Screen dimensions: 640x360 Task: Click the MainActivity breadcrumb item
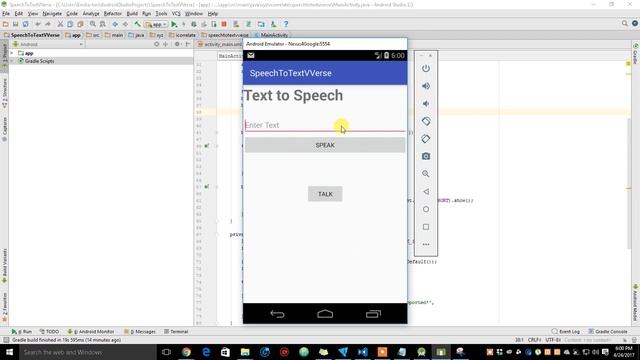pyautogui.click(x=271, y=35)
